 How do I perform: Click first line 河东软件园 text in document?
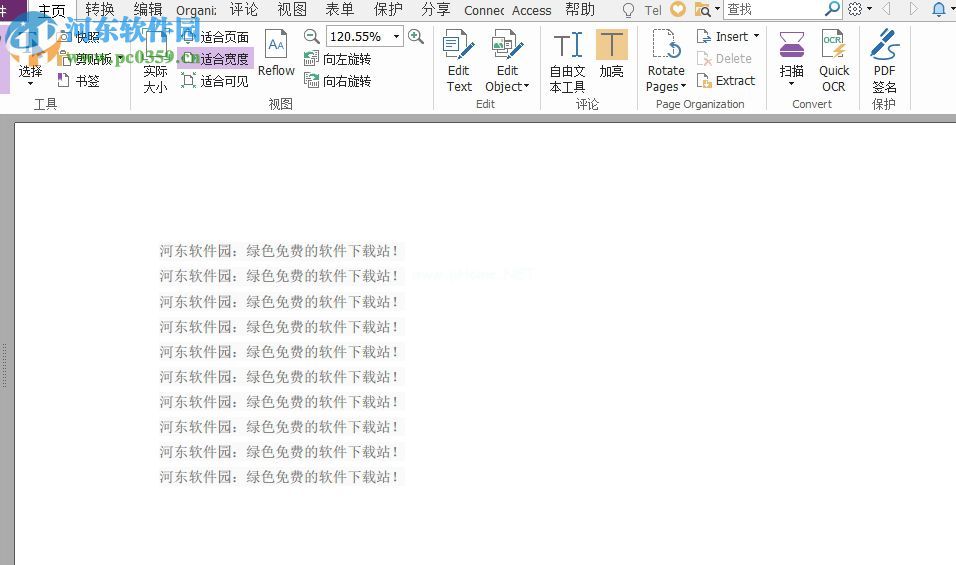tap(279, 251)
